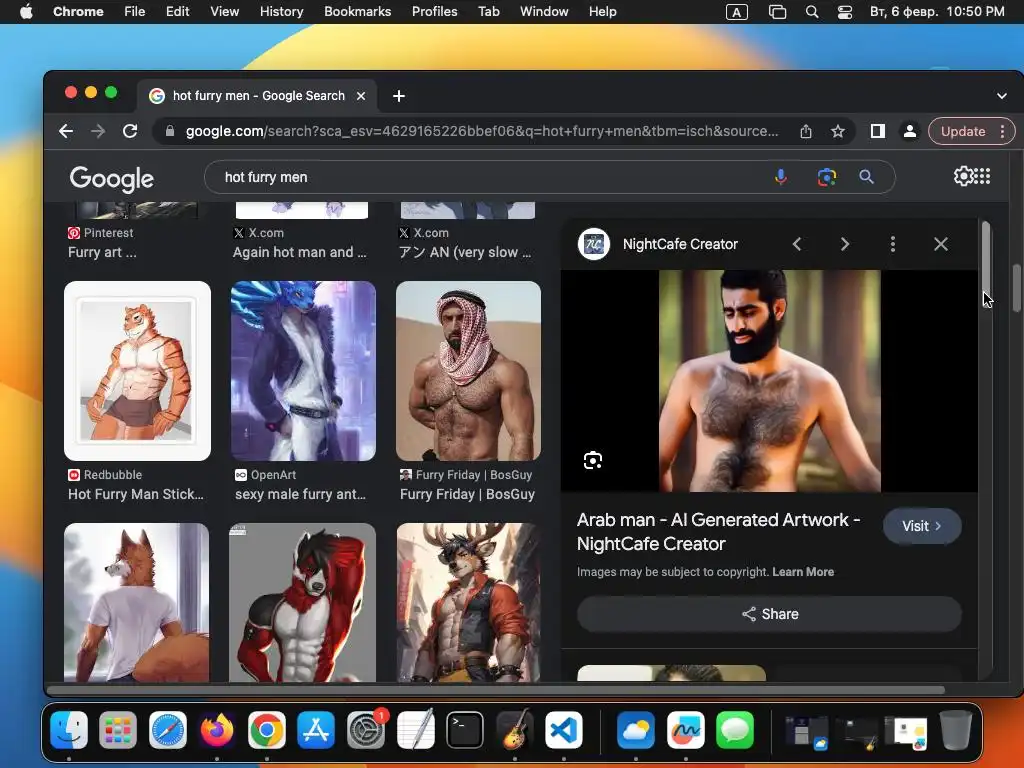The height and width of the screenshot is (768, 1024).
Task: Click the horizontal scrollbar at window bottom
Action: pyautogui.click(x=496, y=690)
